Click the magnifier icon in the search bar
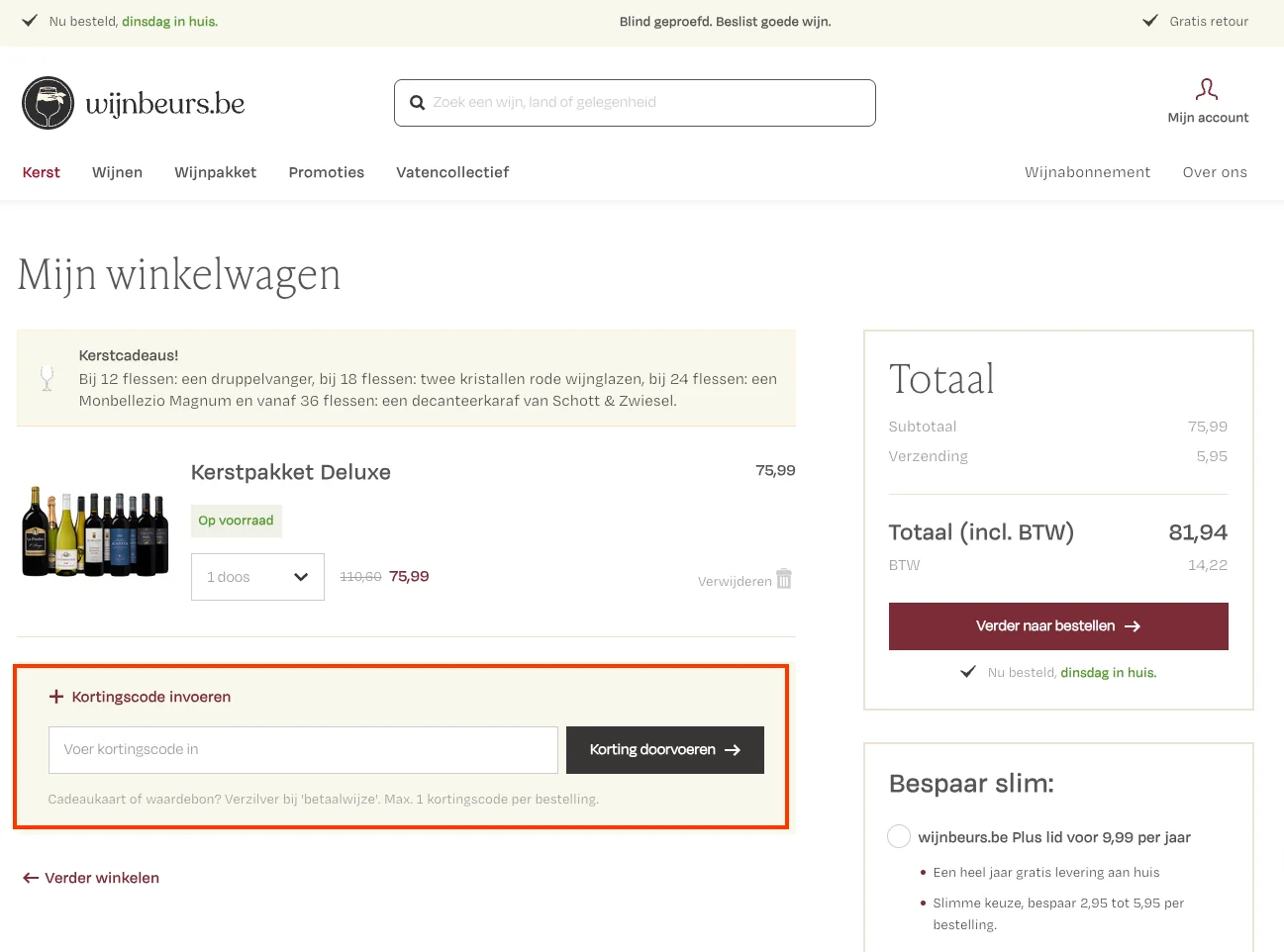Viewport: 1284px width, 952px height. 417,102
